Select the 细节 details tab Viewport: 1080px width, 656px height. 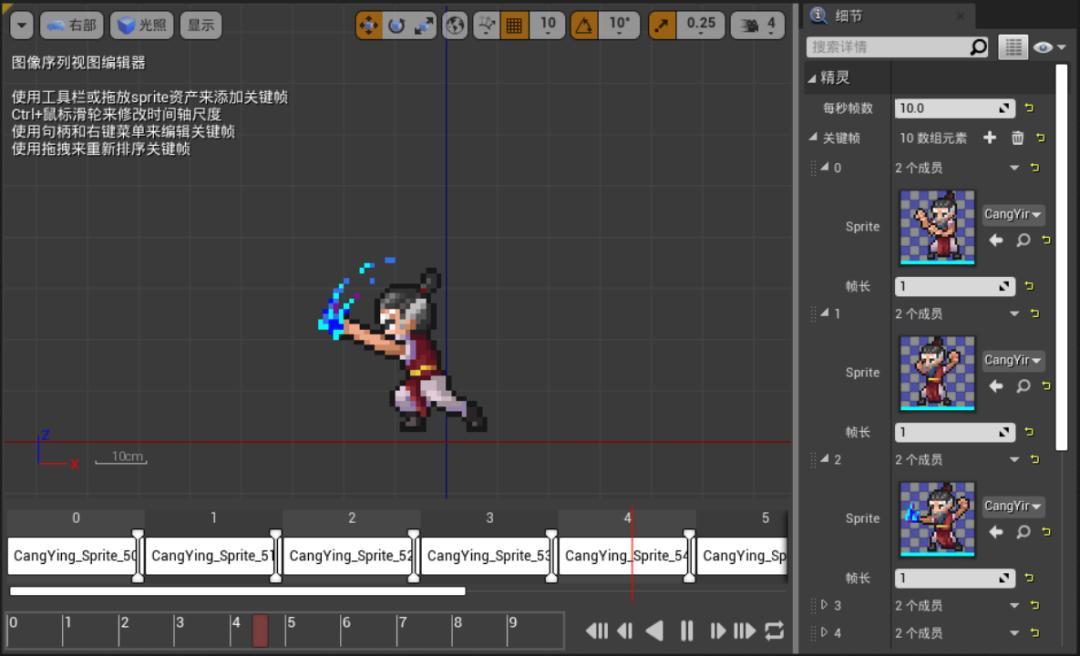click(848, 15)
